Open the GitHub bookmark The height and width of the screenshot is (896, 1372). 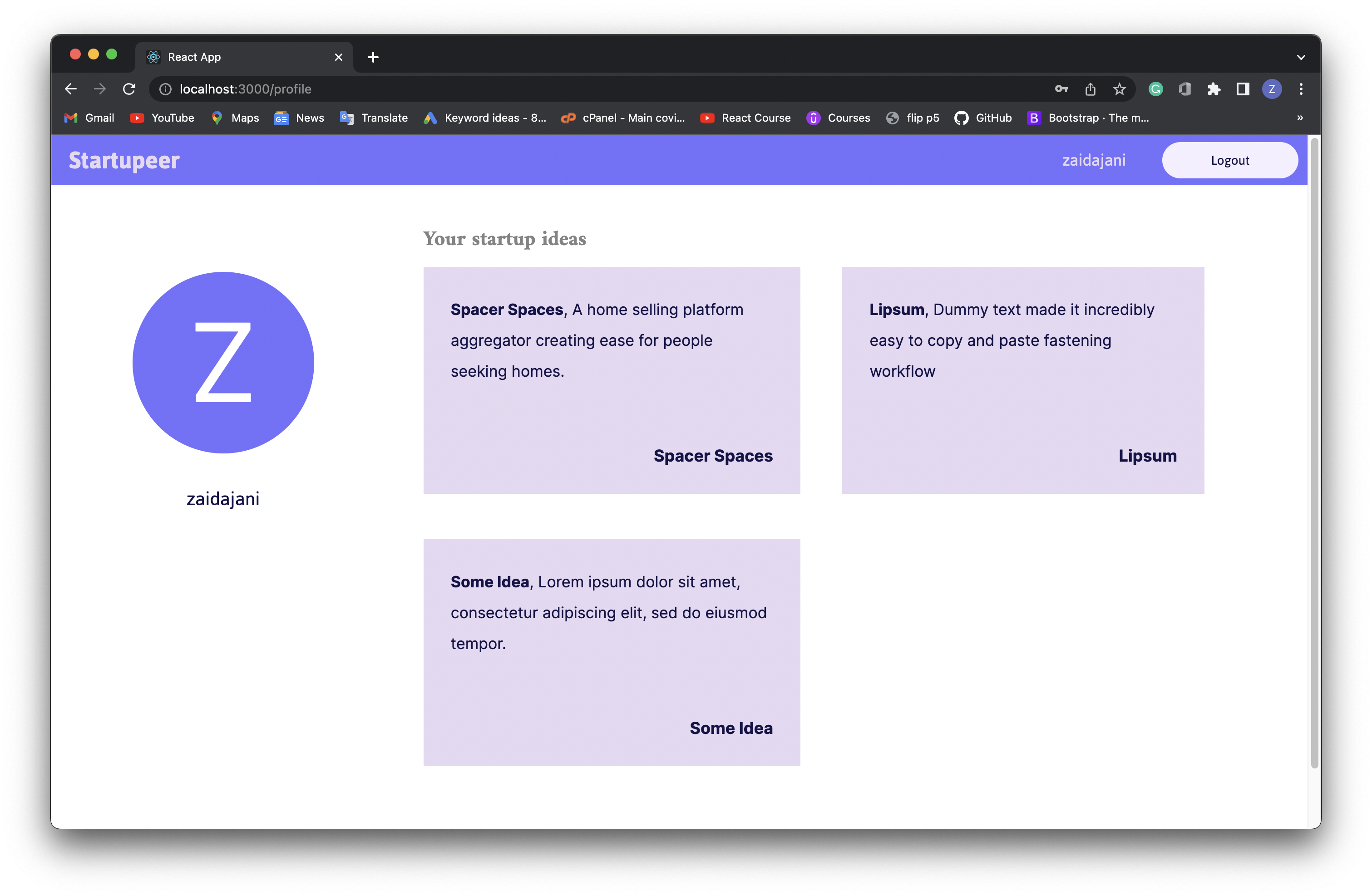coord(983,118)
